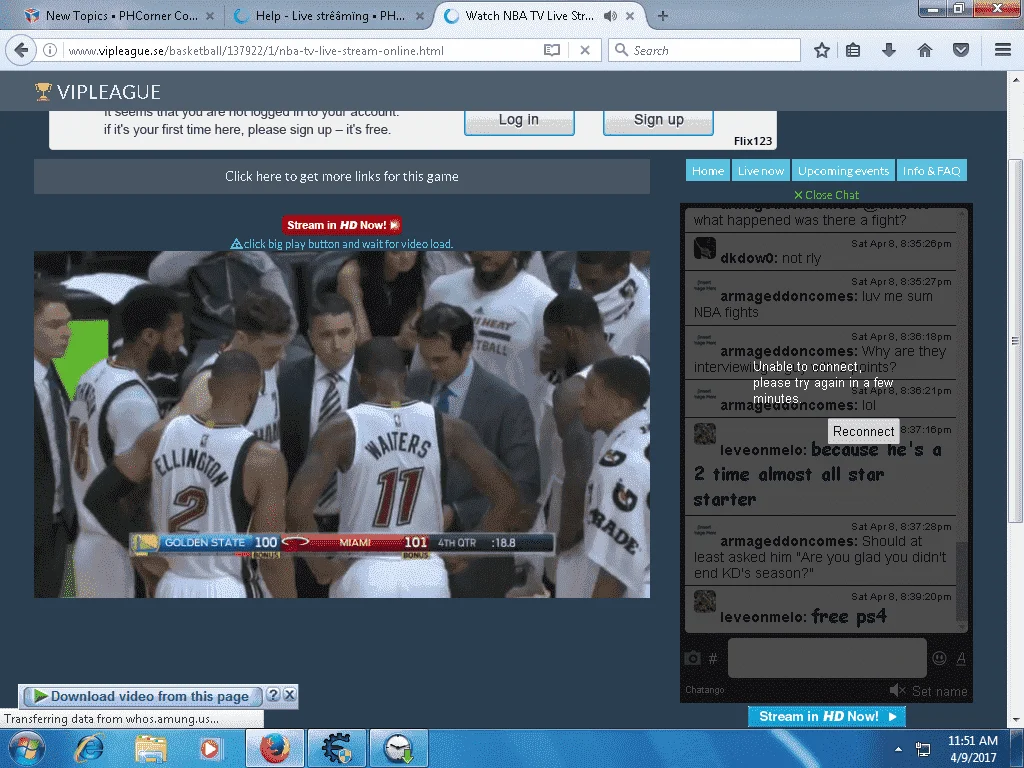Click the chat message input box
Screen dimensions: 1024x768
click(827, 658)
